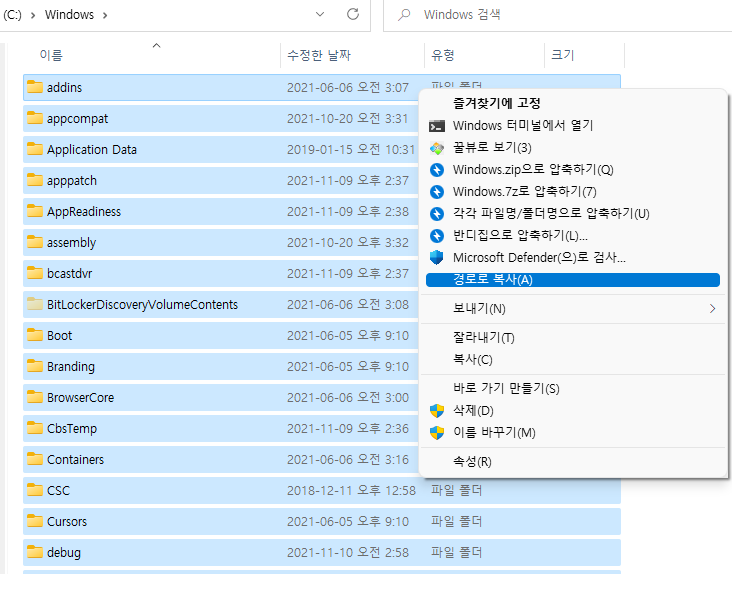Click 파일 폴더 type in debug row

click(456, 553)
